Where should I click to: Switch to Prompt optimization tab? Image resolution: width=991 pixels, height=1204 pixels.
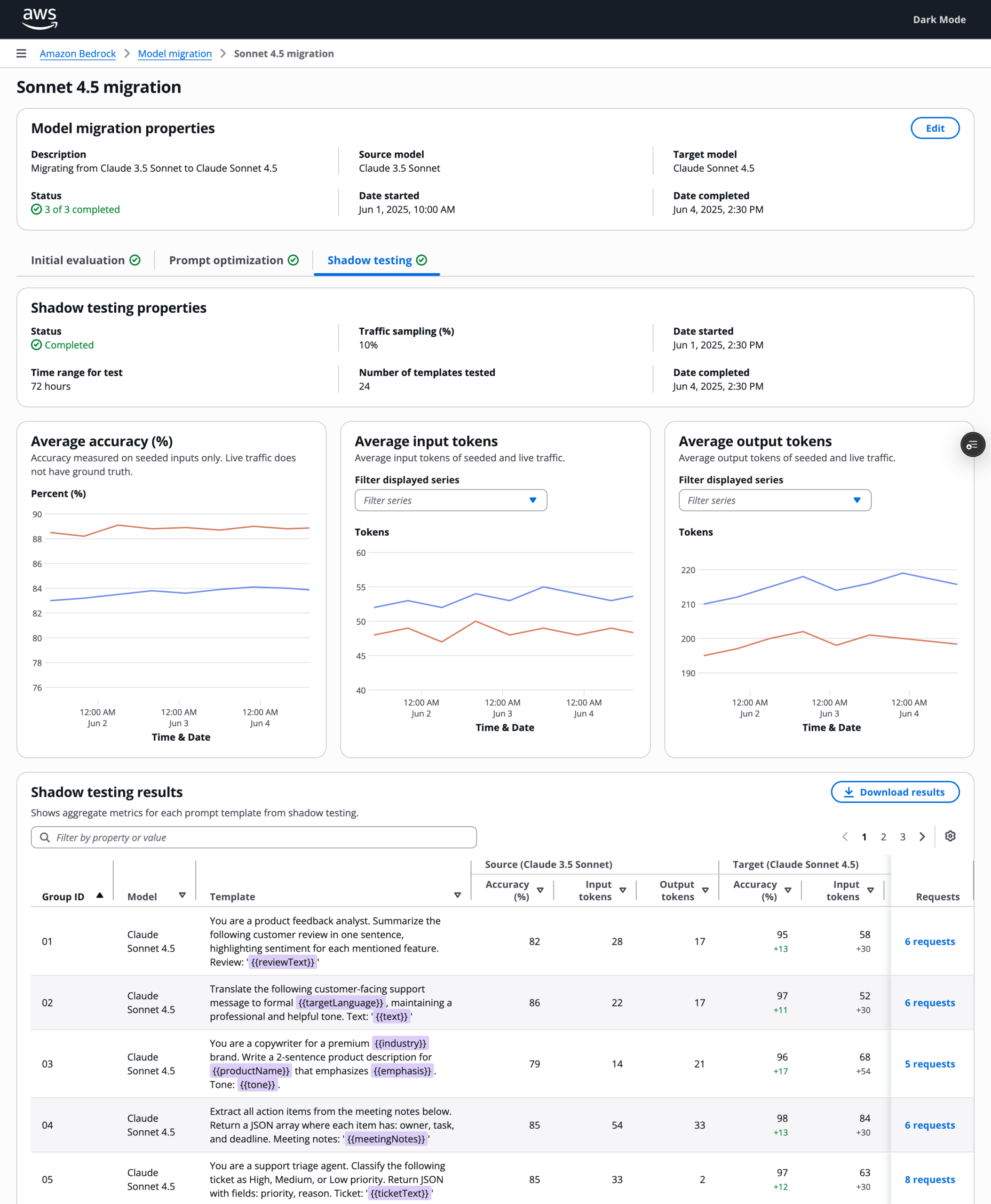[233, 261]
